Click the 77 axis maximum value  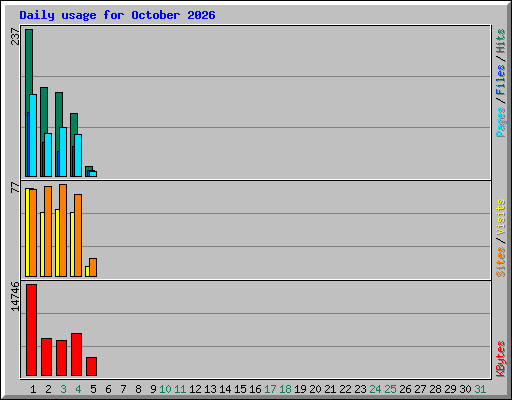coord(15,187)
